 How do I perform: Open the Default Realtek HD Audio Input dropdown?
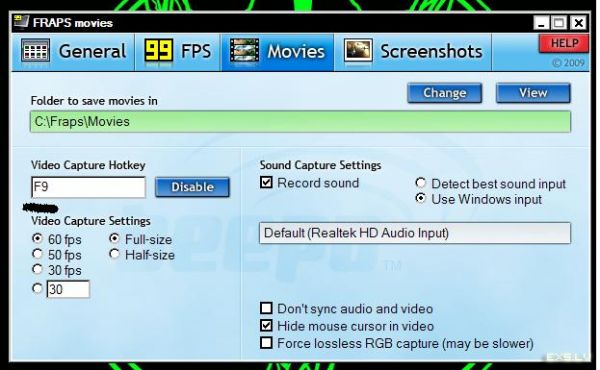coord(415,233)
